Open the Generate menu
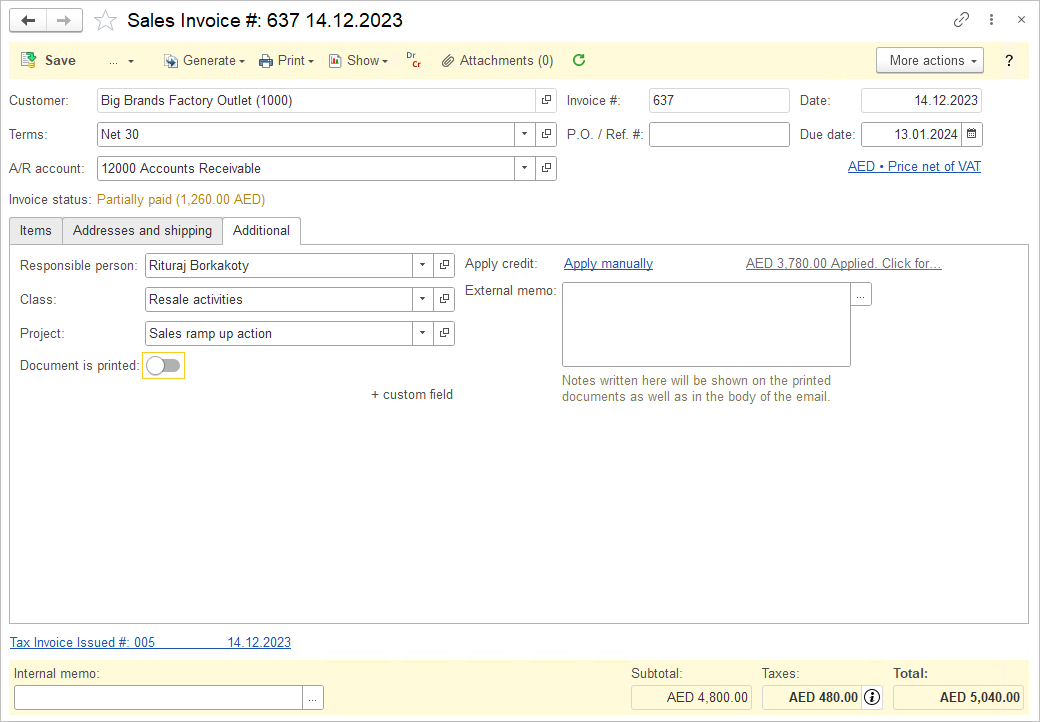 pyautogui.click(x=204, y=60)
